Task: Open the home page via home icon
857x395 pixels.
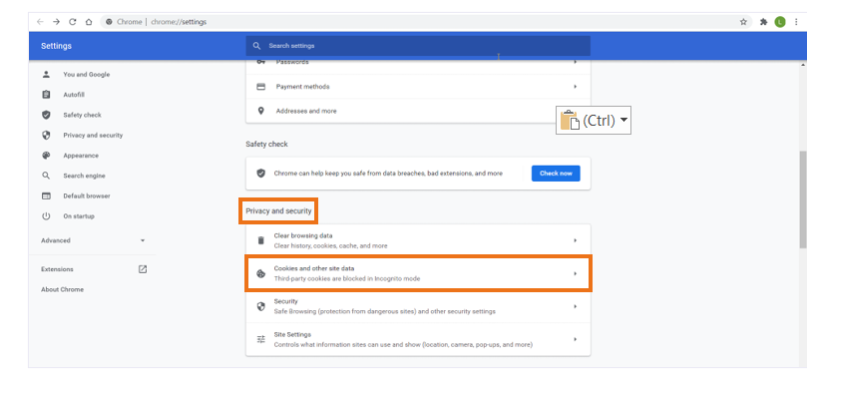Action: pyautogui.click(x=89, y=22)
